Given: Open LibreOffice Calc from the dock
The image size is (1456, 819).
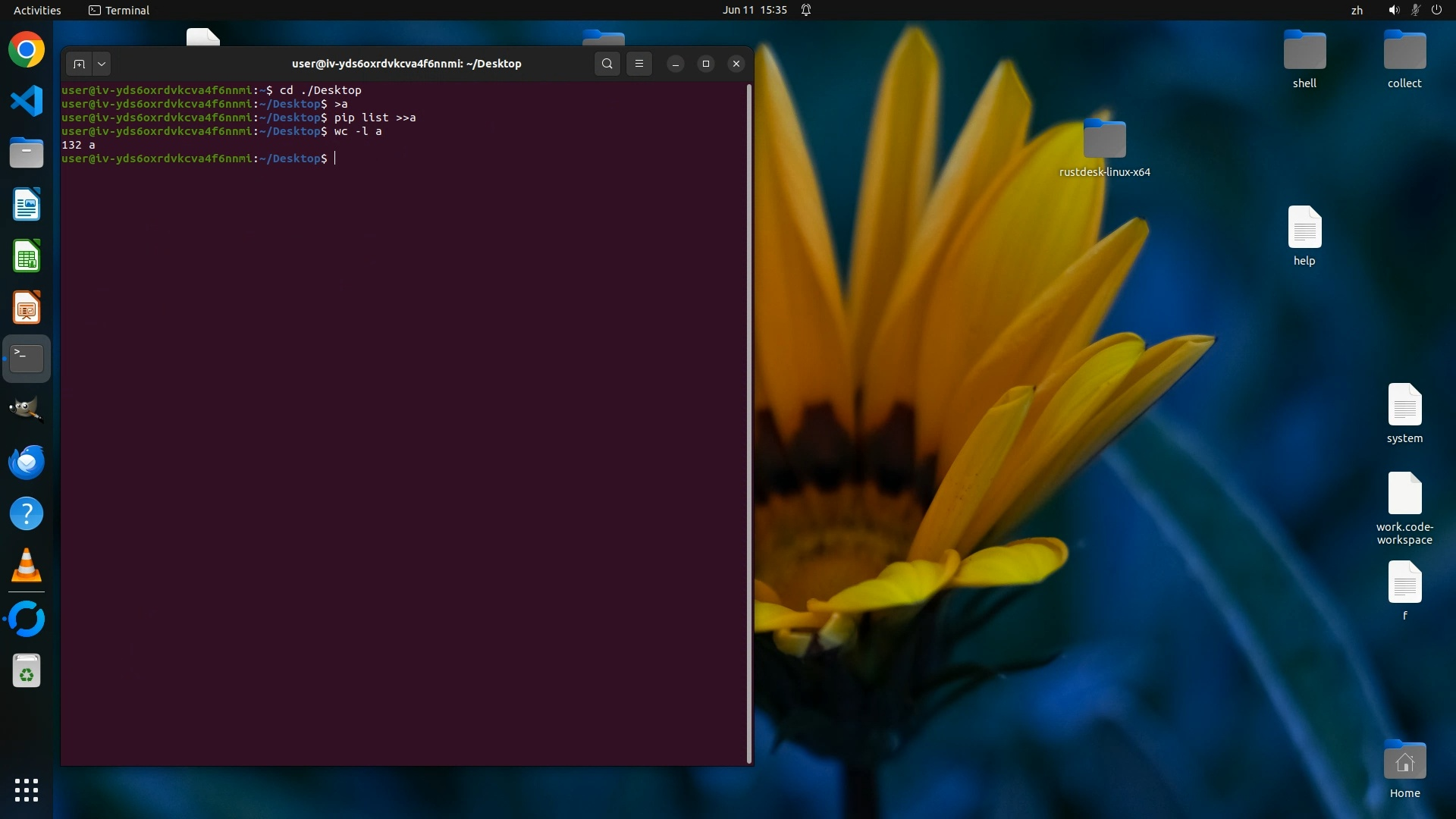Looking at the screenshot, I should (27, 256).
